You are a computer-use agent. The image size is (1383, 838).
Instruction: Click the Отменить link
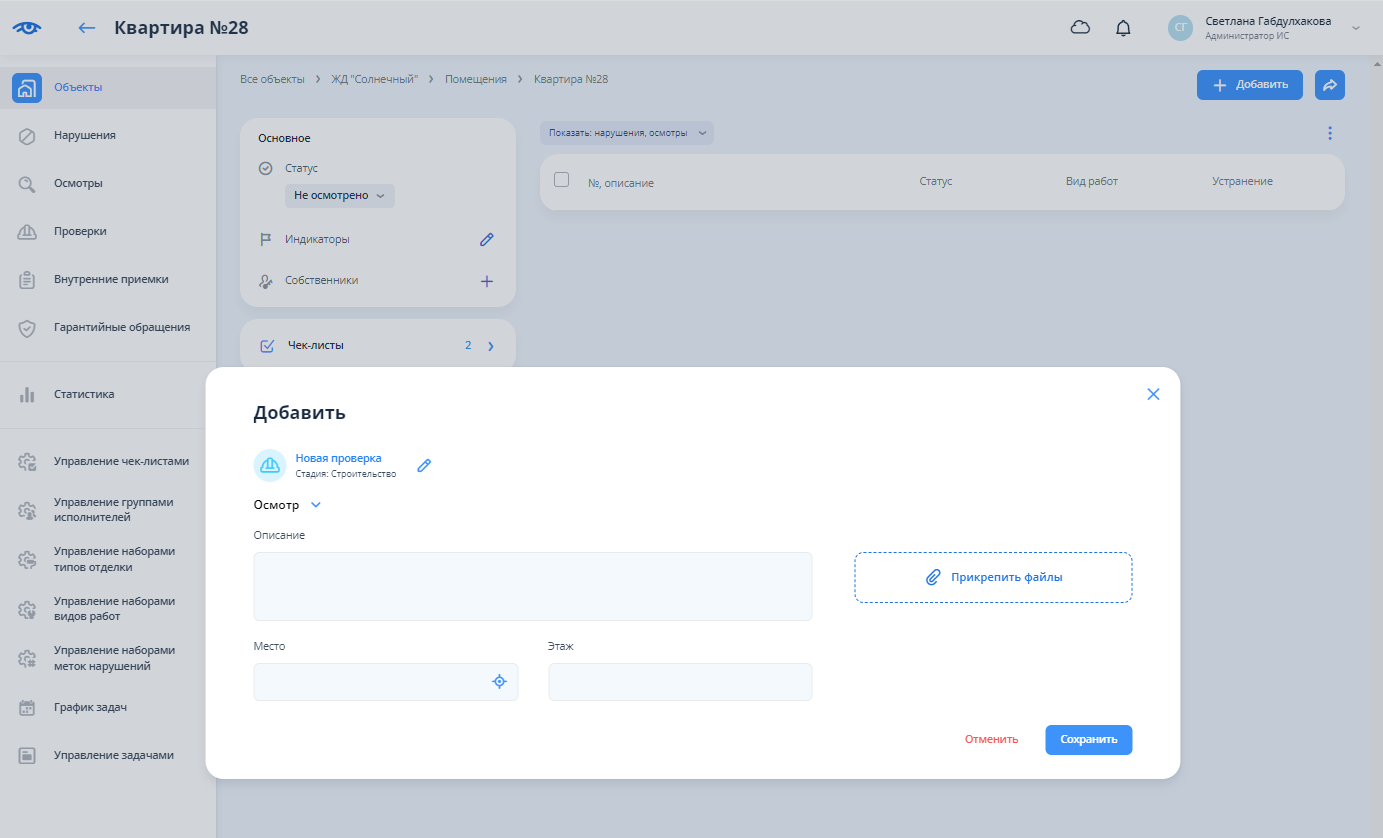[x=991, y=739]
